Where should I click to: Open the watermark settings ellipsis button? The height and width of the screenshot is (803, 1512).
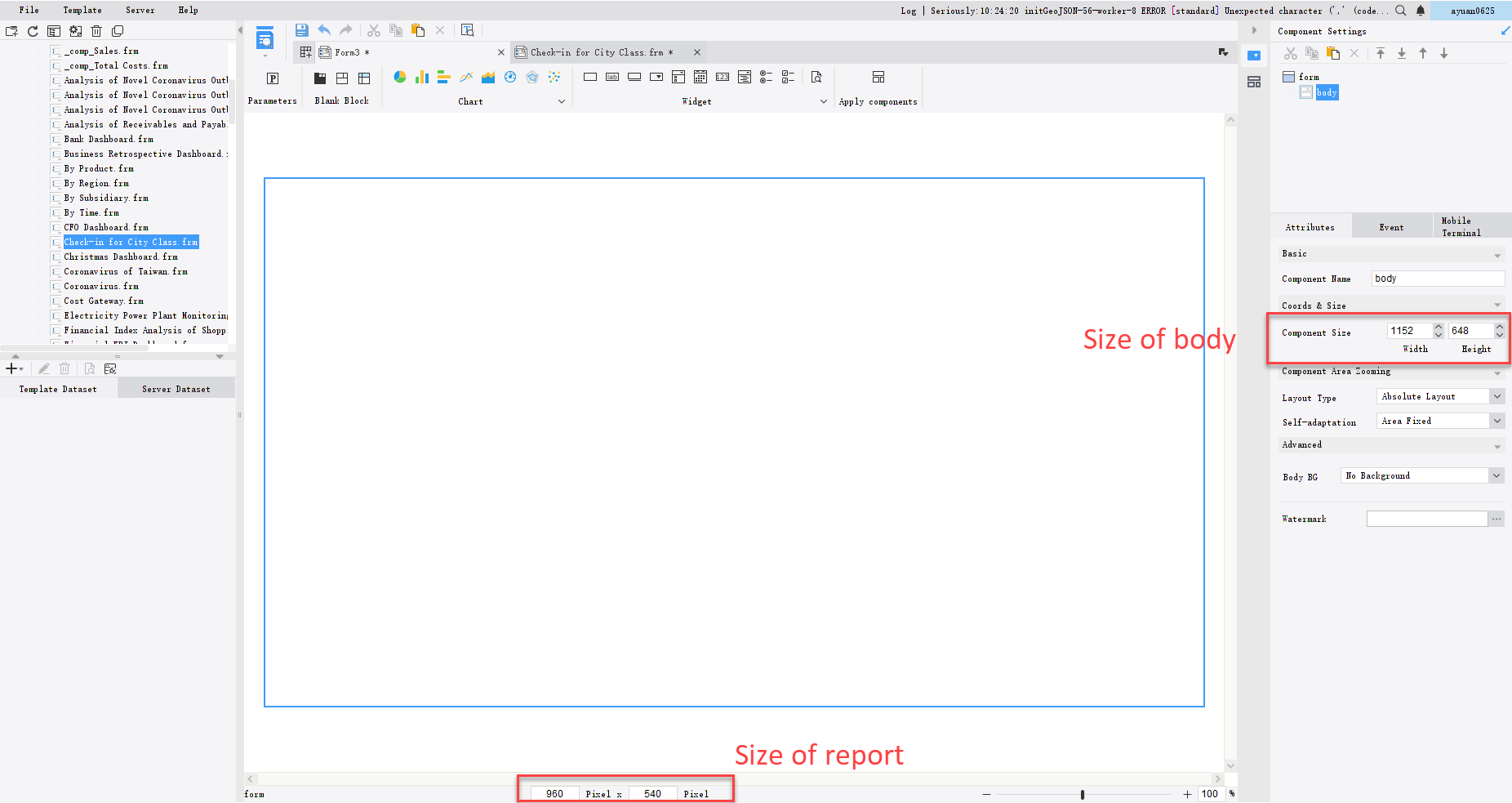[x=1496, y=519]
